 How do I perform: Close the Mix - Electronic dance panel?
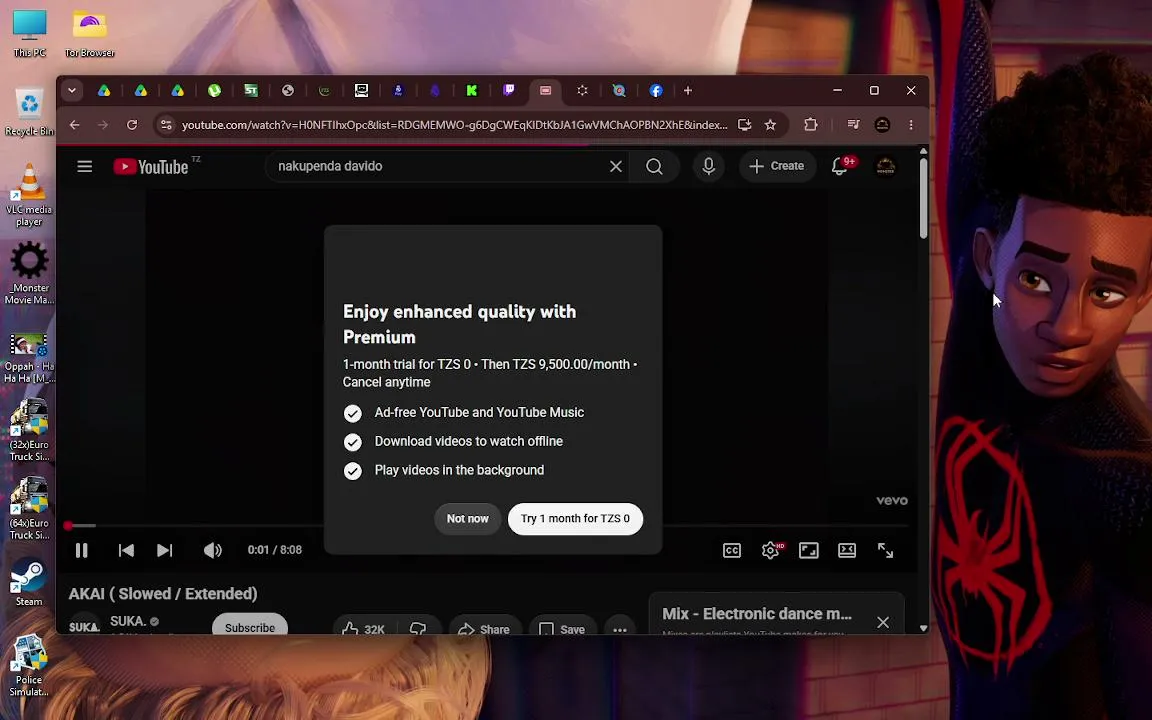[883, 622]
